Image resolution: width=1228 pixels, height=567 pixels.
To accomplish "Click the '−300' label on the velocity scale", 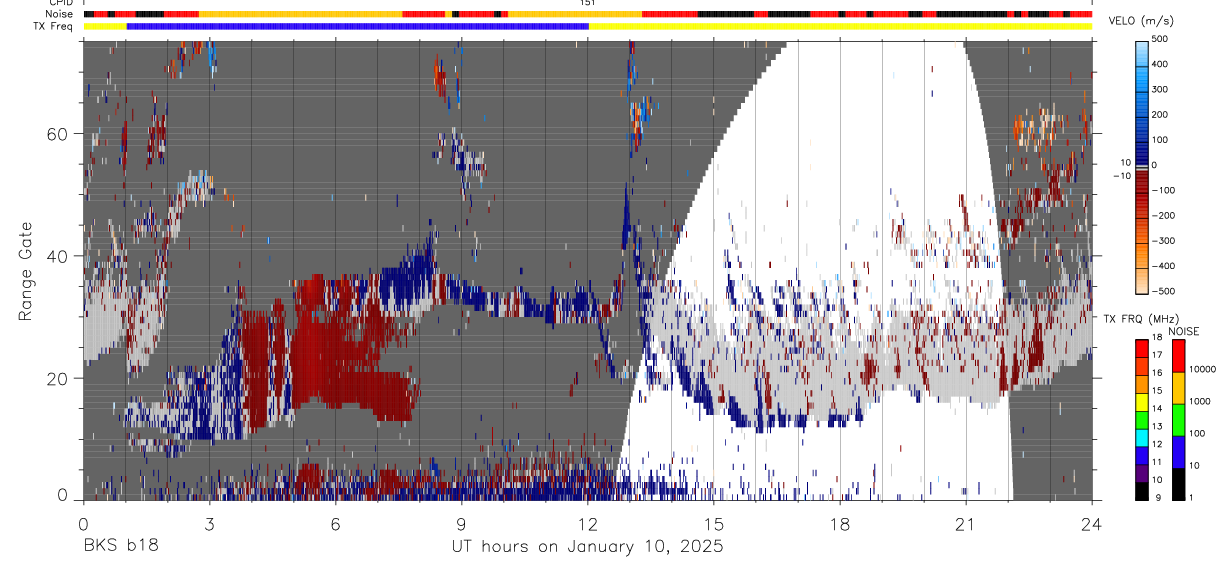I will click(1162, 240).
